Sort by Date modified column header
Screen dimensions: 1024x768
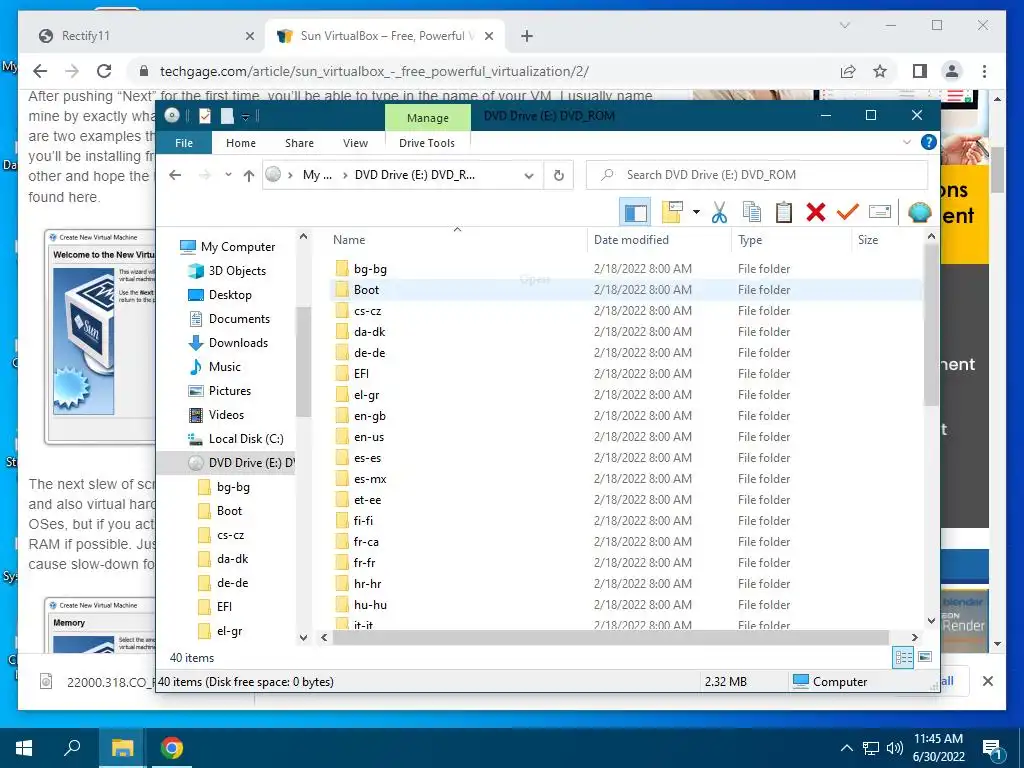660,240
